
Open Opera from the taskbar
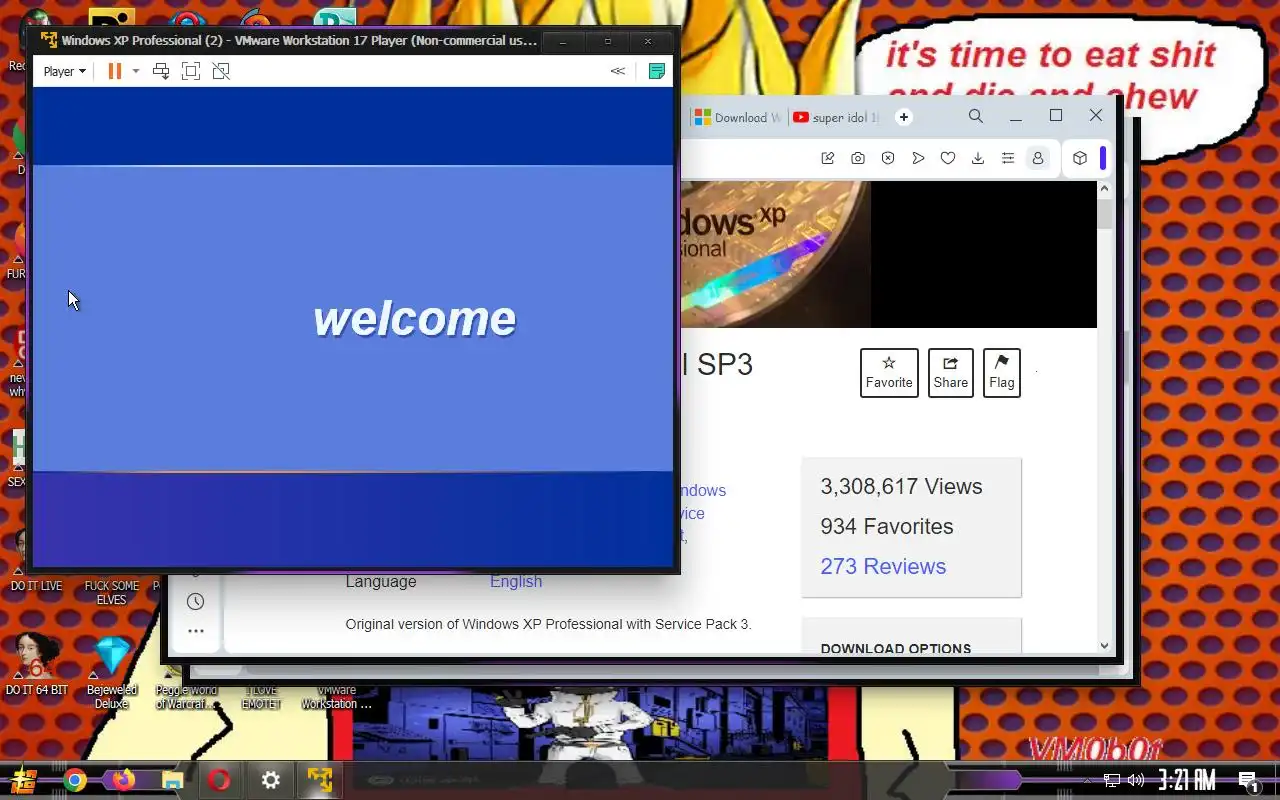pyautogui.click(x=220, y=780)
